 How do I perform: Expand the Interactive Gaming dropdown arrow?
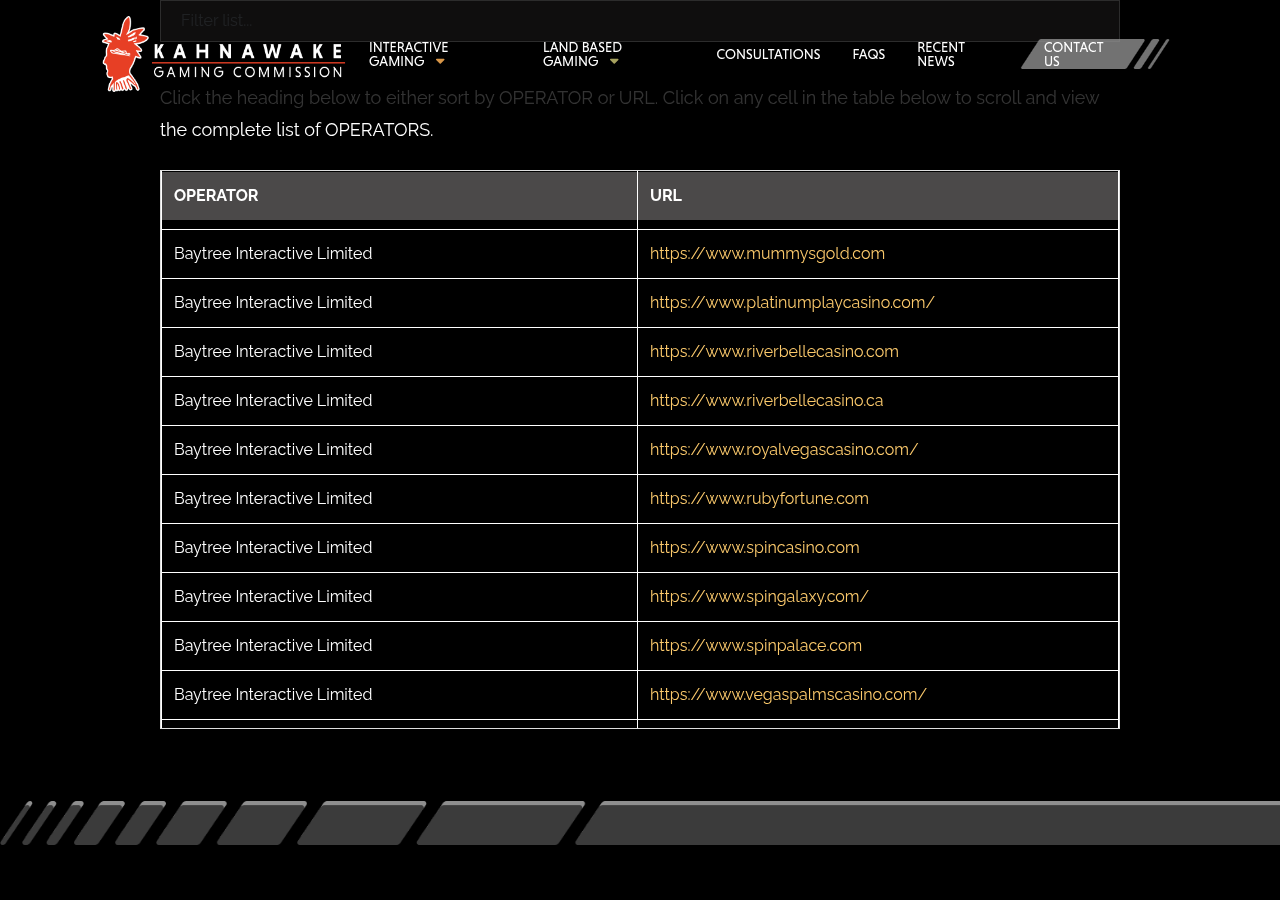440,62
